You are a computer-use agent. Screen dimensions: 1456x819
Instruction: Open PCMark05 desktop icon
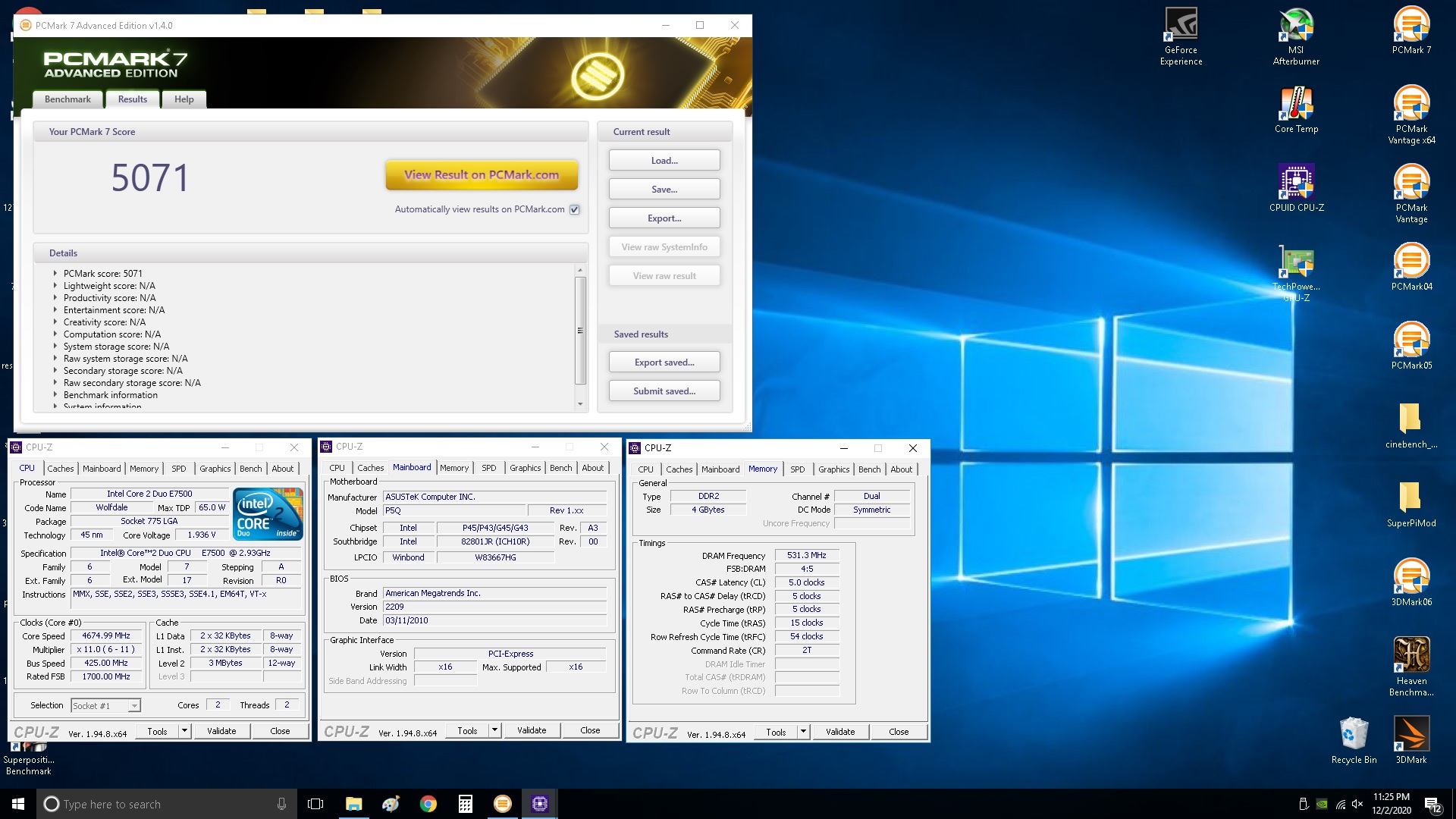(x=1411, y=346)
